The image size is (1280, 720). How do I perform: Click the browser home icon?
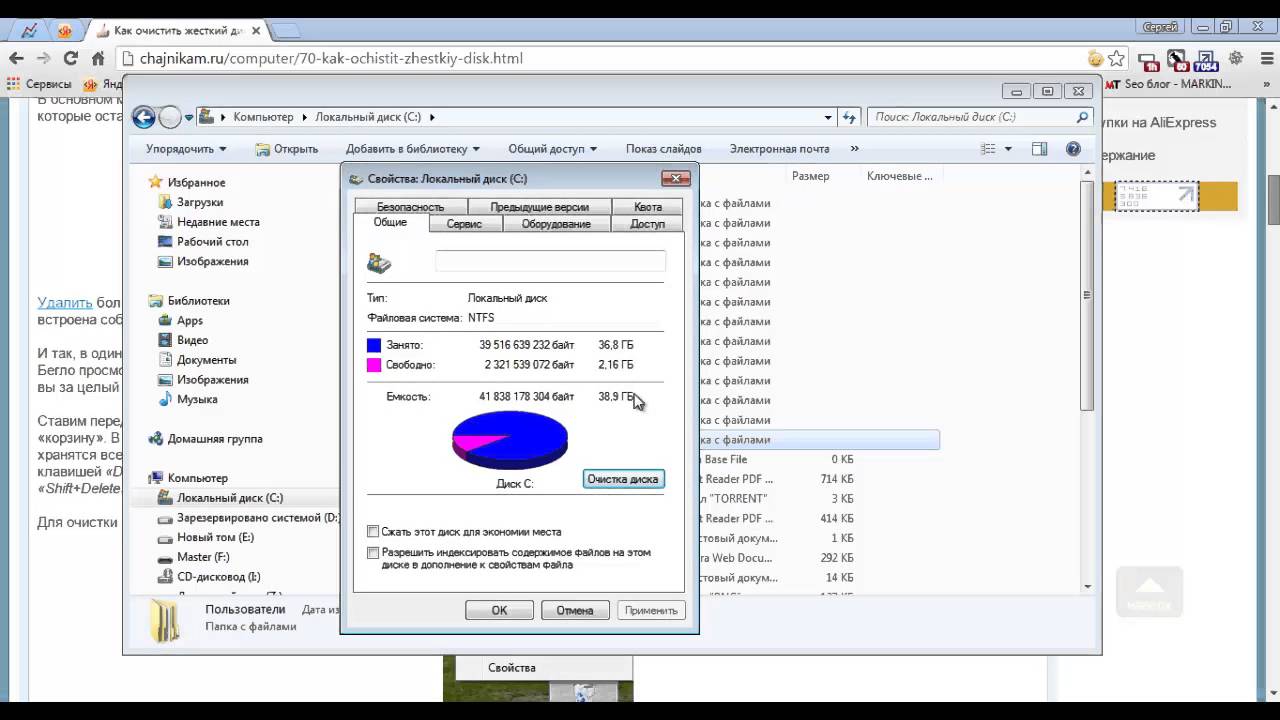tap(98, 58)
